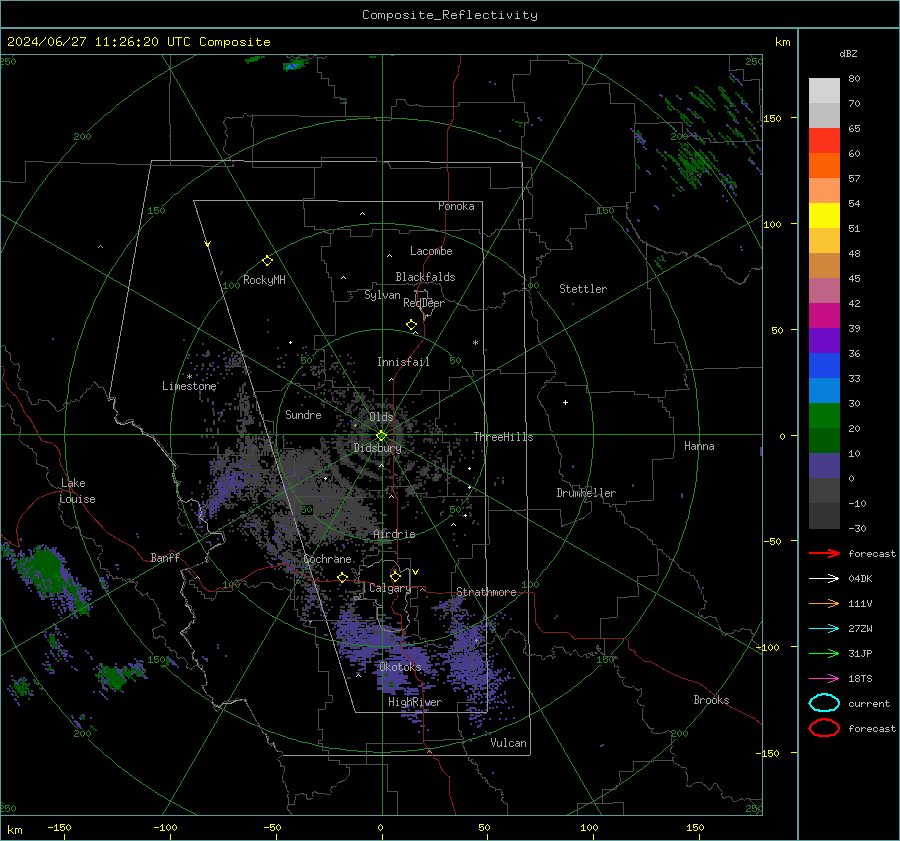Click the yellow diamond marker below Cochrane

tap(342, 577)
